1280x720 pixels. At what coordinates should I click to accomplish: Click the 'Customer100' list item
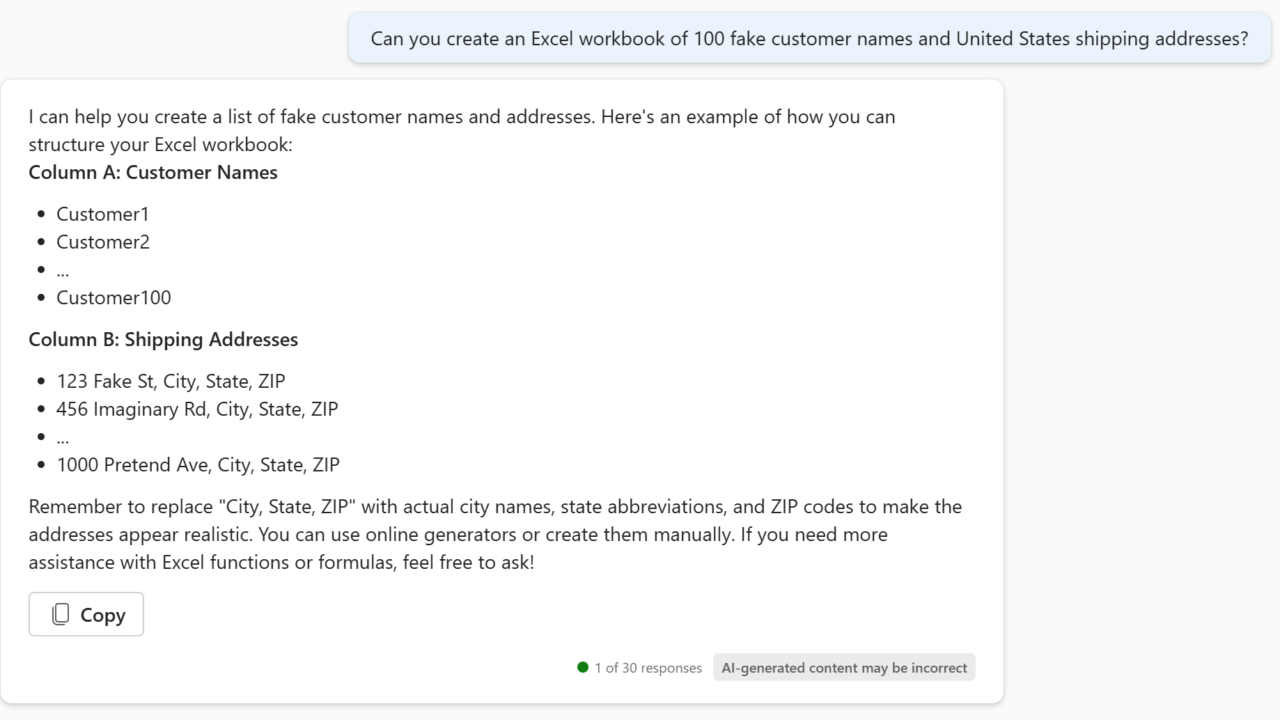pyautogui.click(x=114, y=298)
